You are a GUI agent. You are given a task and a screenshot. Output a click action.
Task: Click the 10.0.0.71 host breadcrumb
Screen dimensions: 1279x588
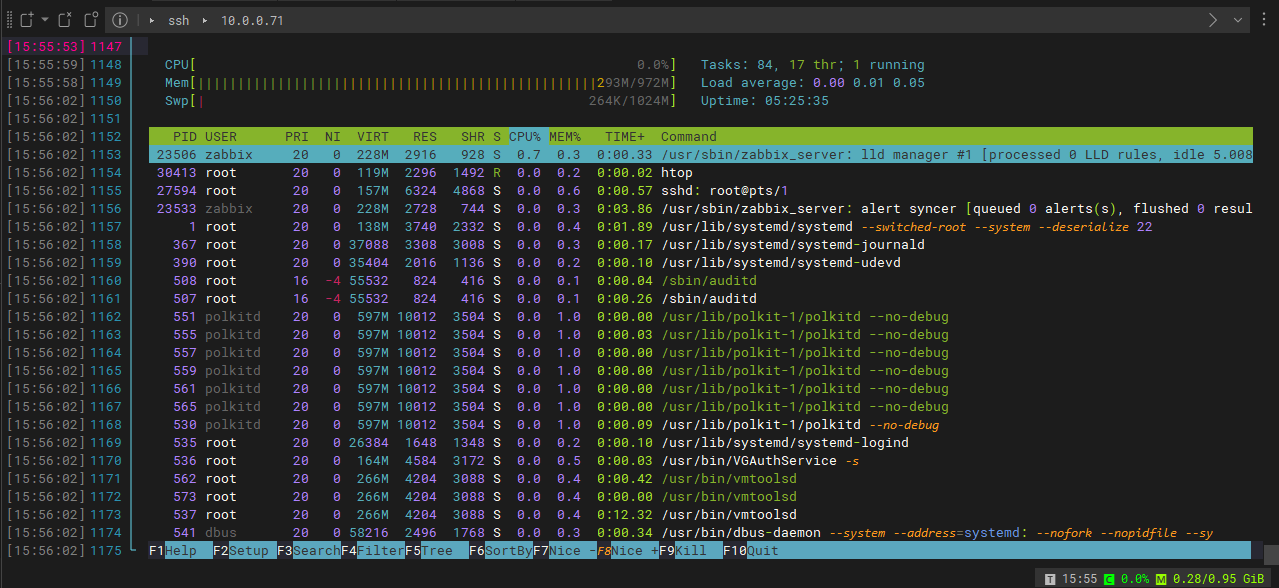(252, 20)
